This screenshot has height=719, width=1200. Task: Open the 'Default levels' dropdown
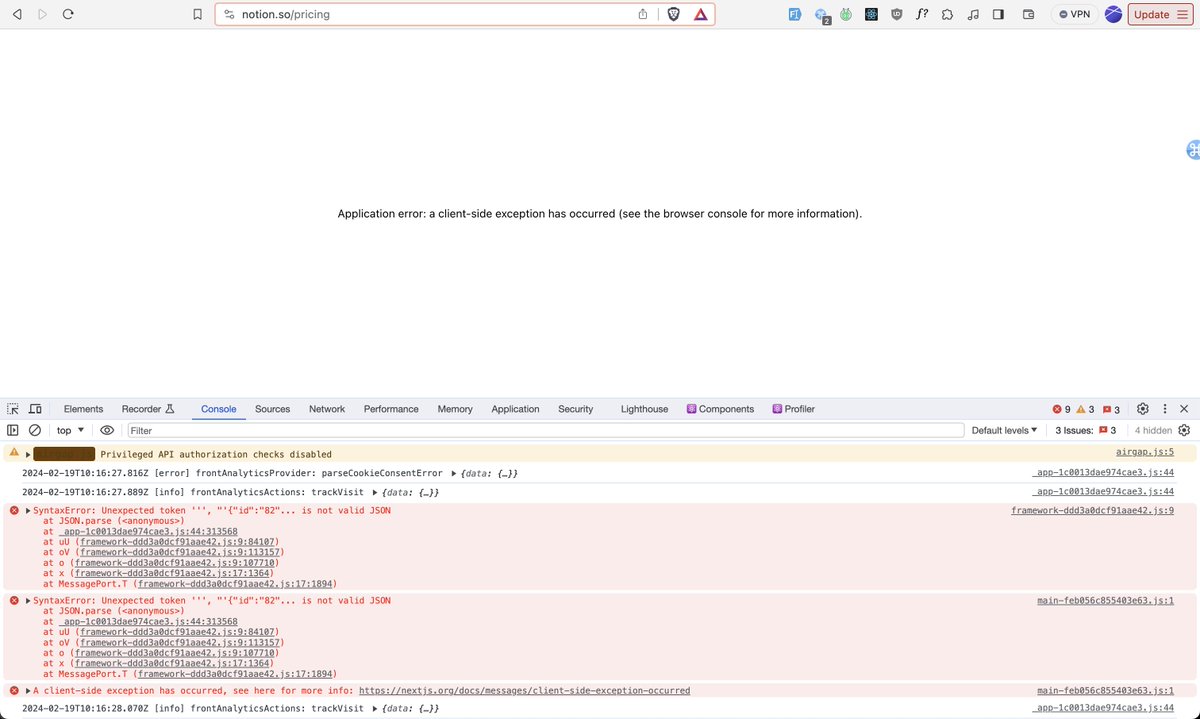pos(1003,430)
